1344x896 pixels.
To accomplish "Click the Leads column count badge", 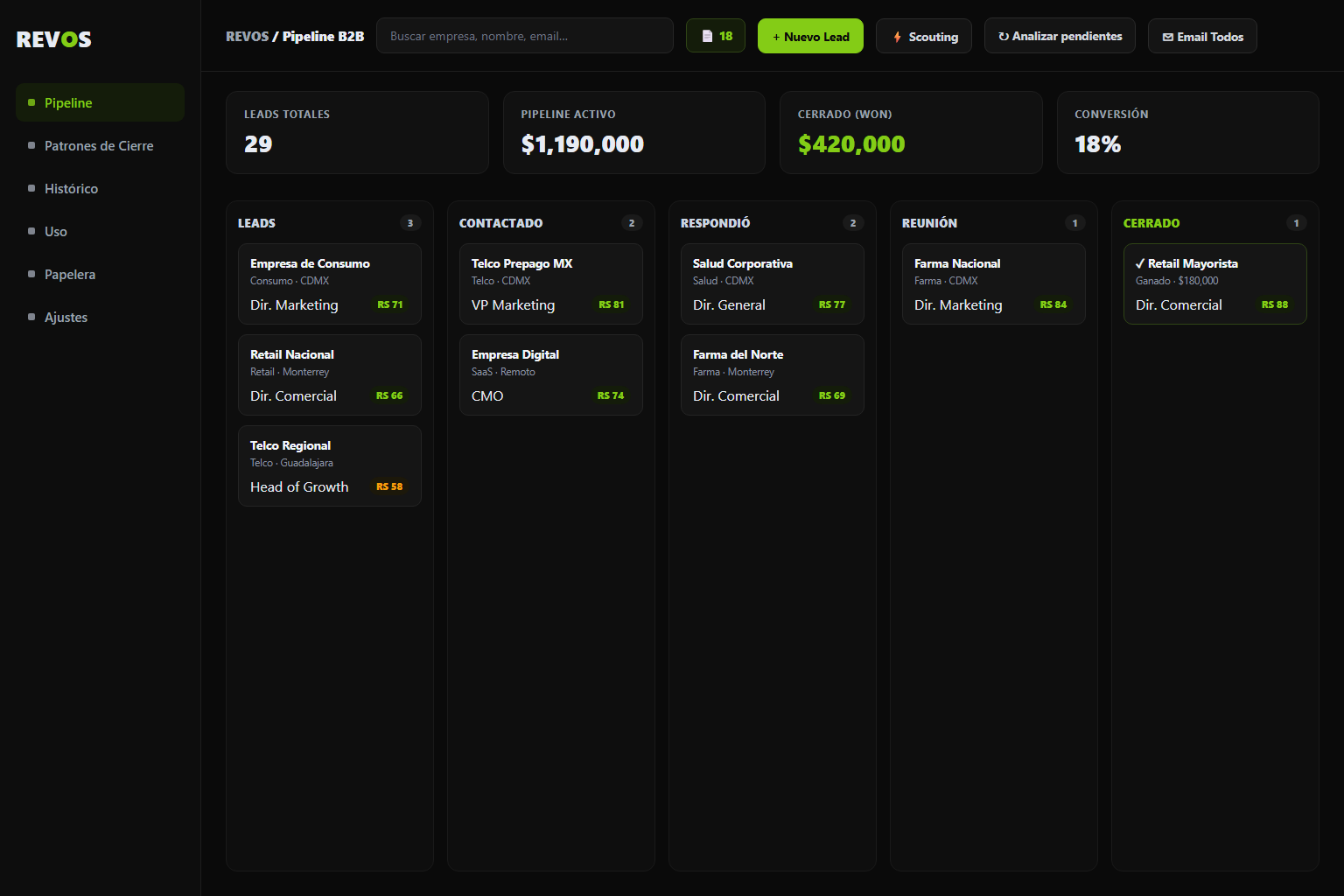I will click(410, 223).
